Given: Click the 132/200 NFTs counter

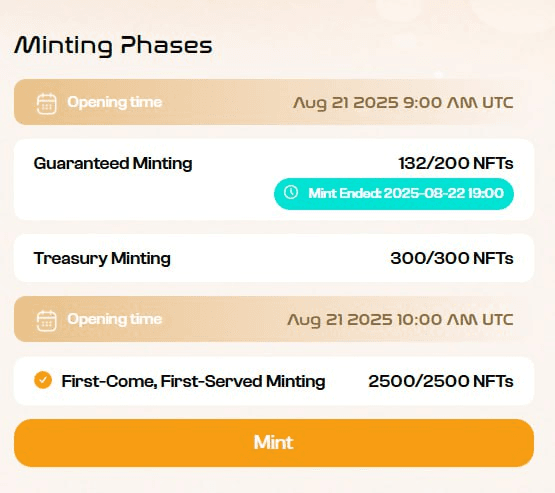Looking at the screenshot, I should tap(456, 164).
